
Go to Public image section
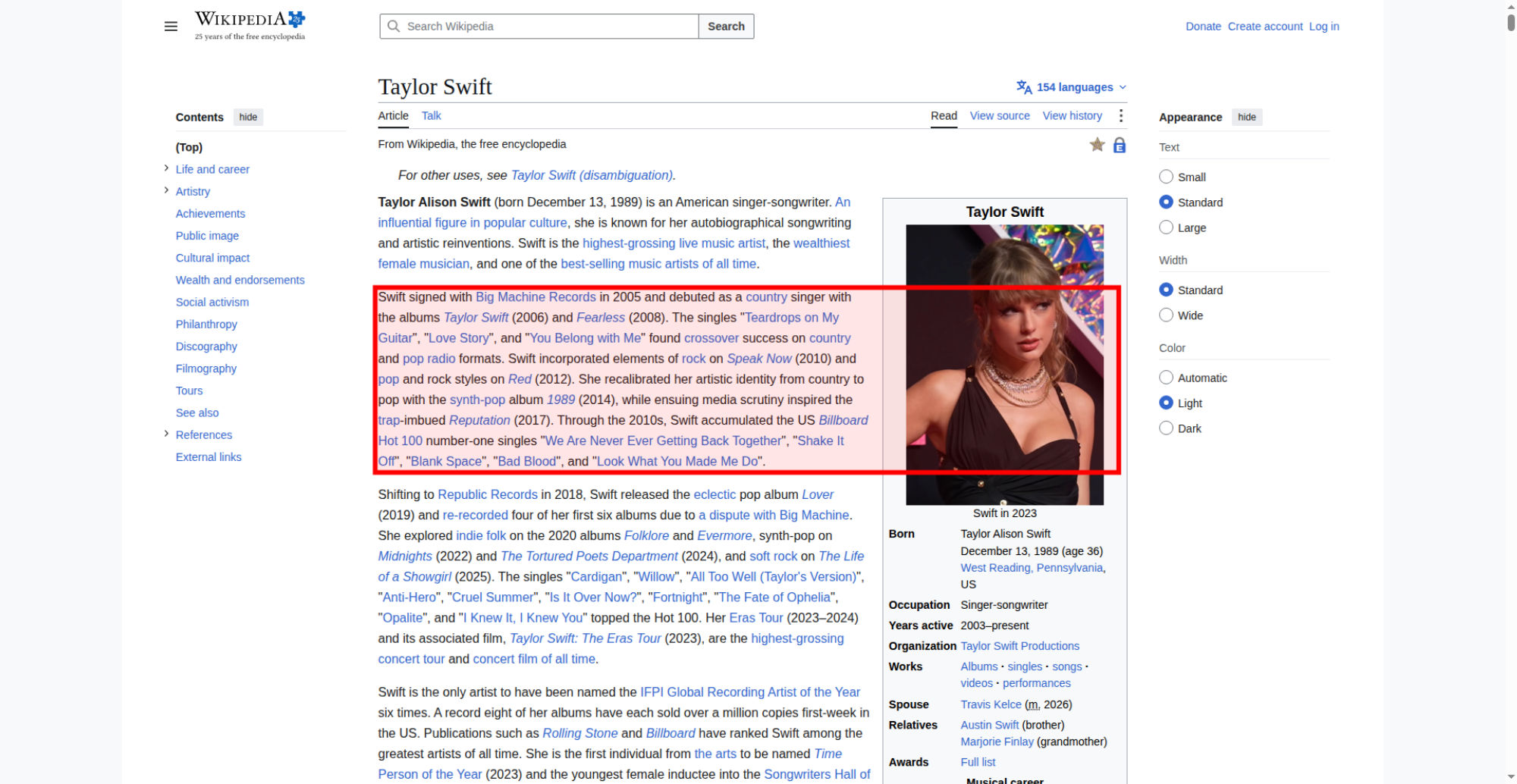pyautogui.click(x=207, y=236)
